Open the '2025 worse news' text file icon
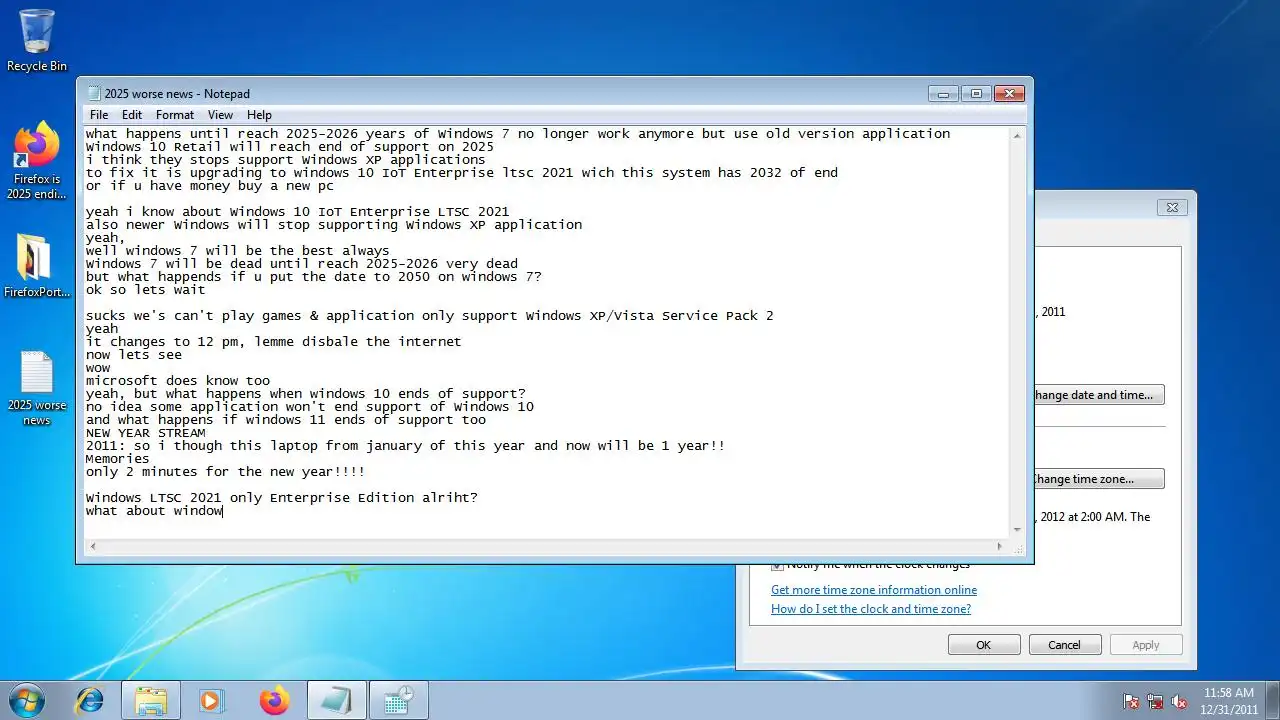1280x720 pixels. (37, 388)
